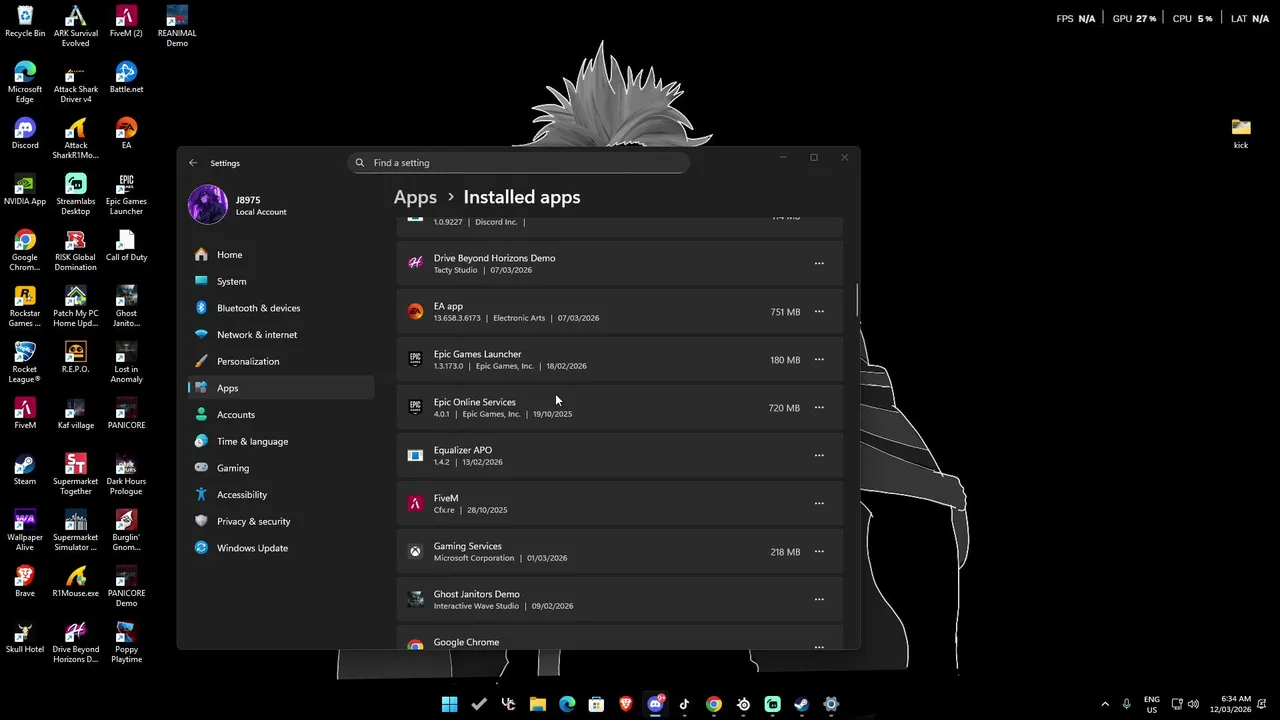Select the Battle.net desktop shortcut
The image size is (1280, 720).
click(126, 78)
